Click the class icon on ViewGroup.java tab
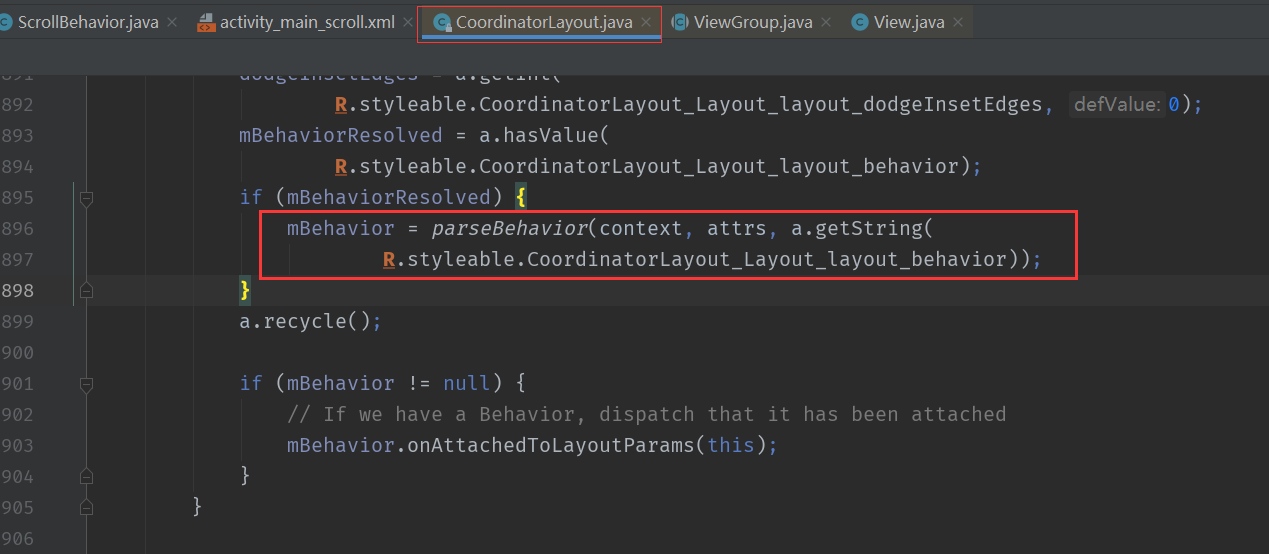This screenshot has height=554, width=1269. point(679,22)
